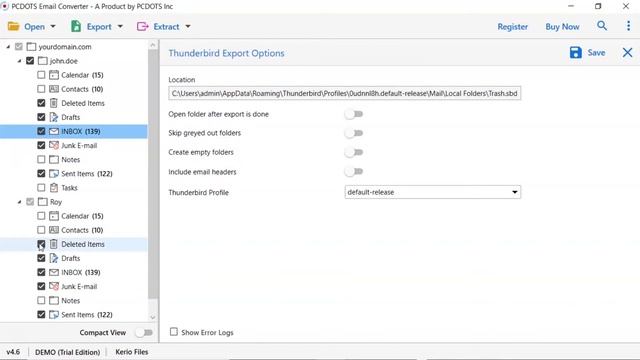Image resolution: width=640 pixels, height=360 pixels.
Task: Click Roy Notes folder icon
Action: tap(54, 300)
